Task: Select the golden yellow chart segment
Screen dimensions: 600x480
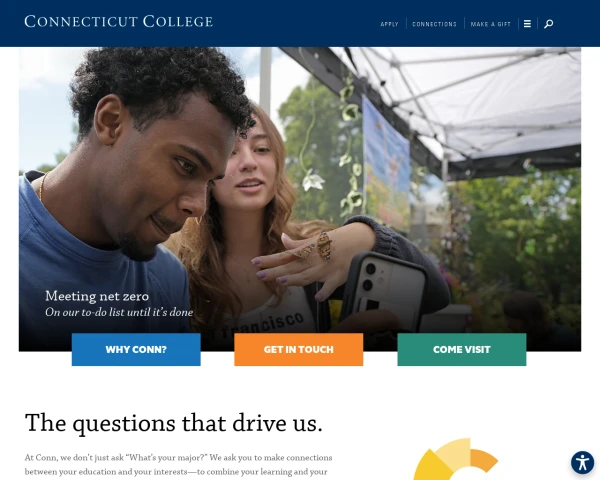Action: click(427, 466)
